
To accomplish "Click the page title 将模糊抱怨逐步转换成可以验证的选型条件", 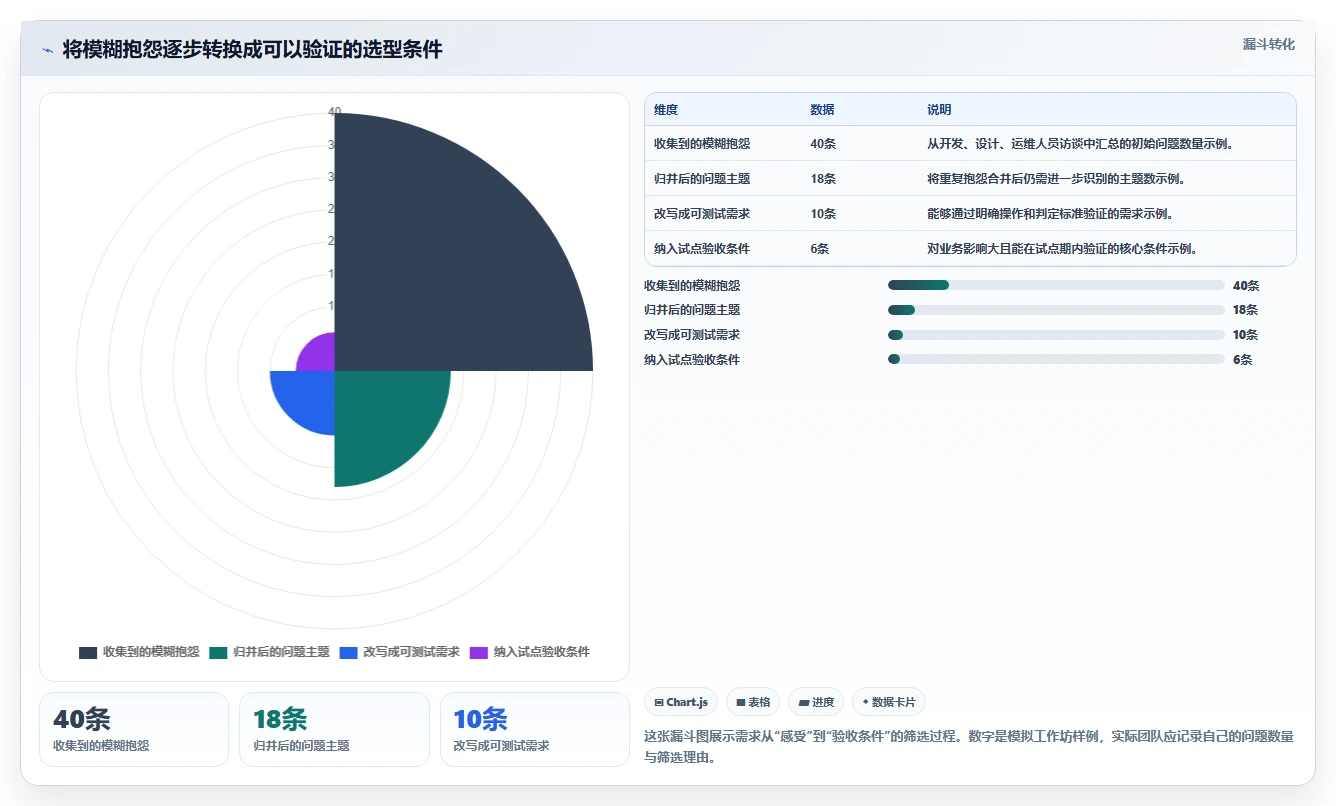I will (252, 50).
